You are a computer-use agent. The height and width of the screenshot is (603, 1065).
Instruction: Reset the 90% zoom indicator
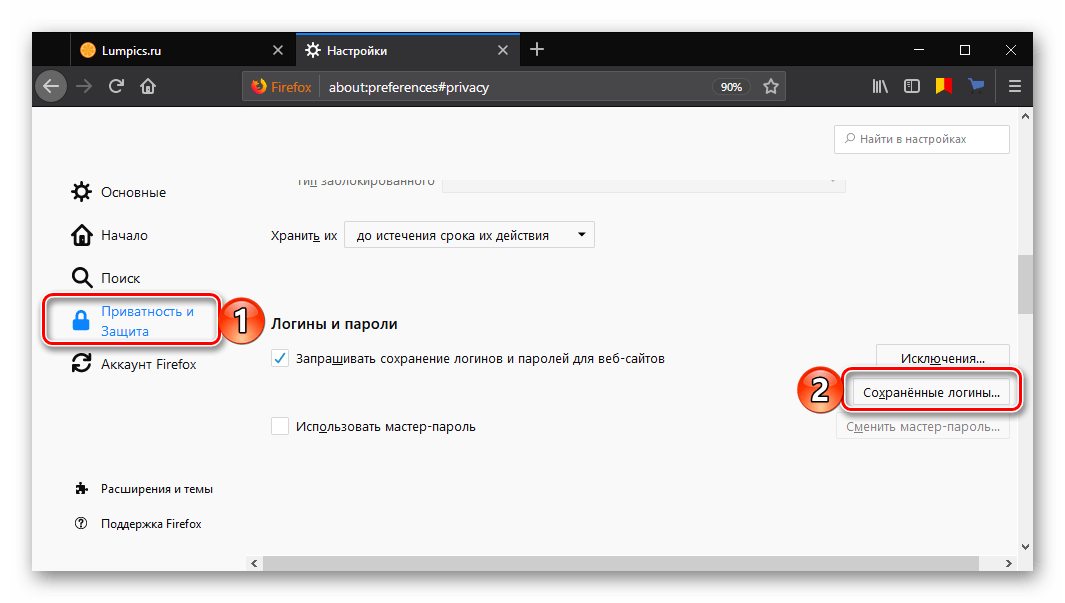click(x=731, y=87)
